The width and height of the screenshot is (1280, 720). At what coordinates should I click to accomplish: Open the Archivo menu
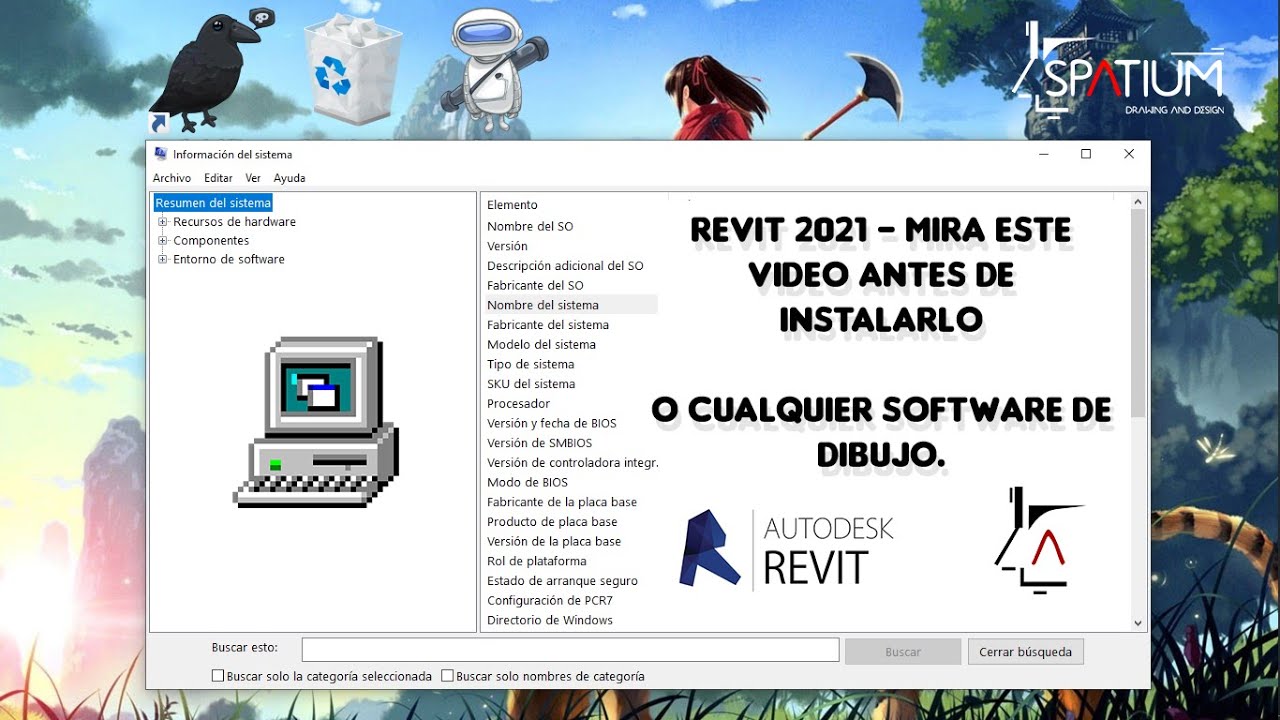172,178
